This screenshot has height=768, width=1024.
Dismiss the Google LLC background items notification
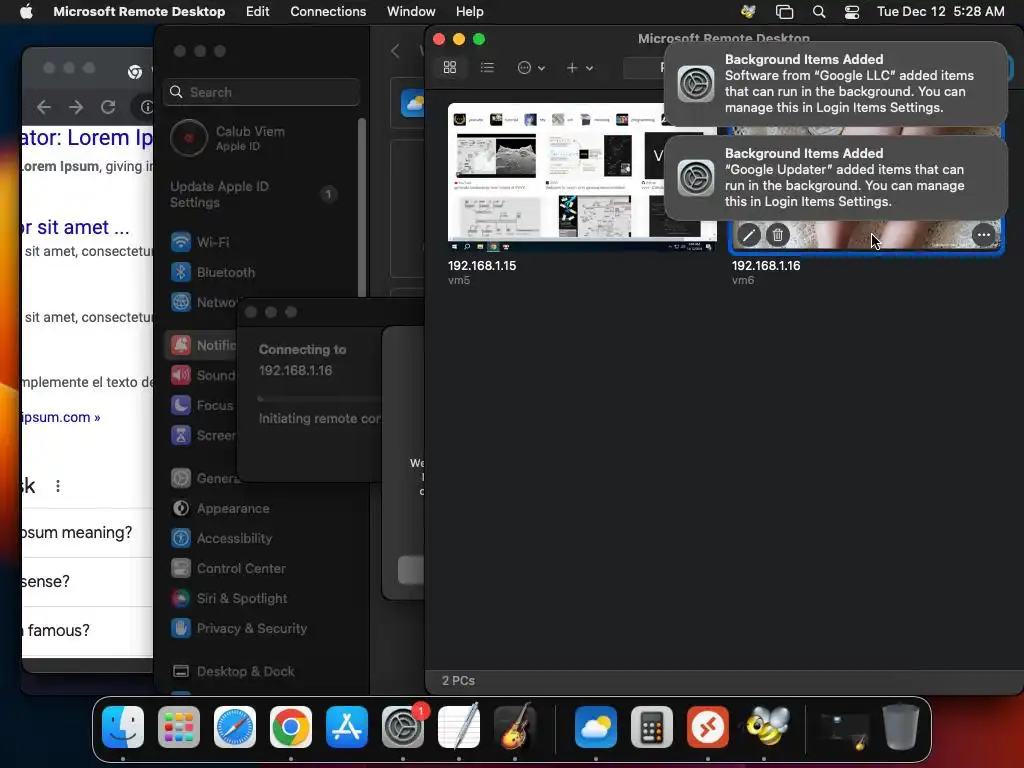point(836,84)
